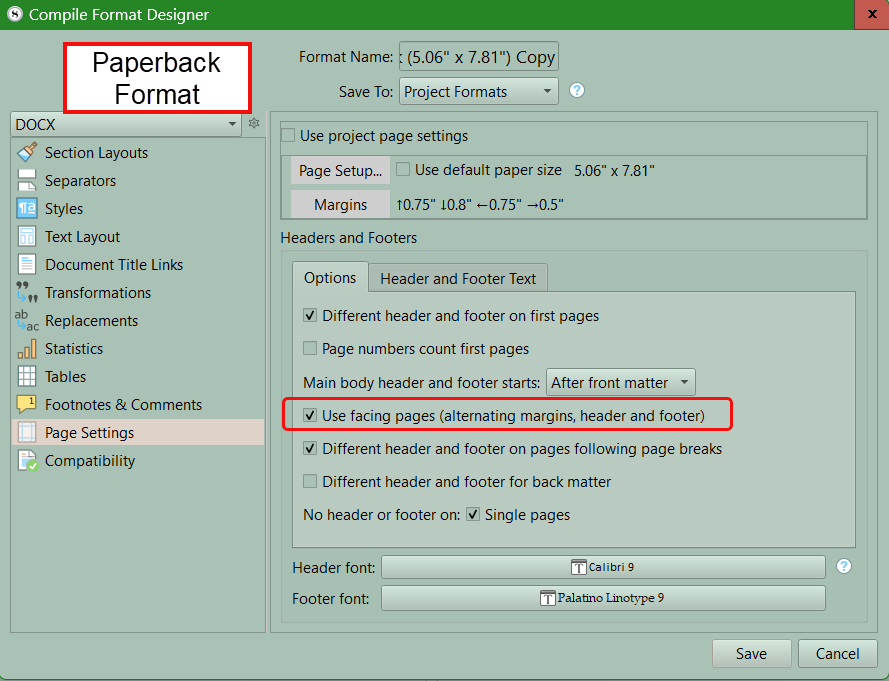This screenshot has width=889, height=681.
Task: Click the Transformations quotes icon
Action: [x=27, y=293]
